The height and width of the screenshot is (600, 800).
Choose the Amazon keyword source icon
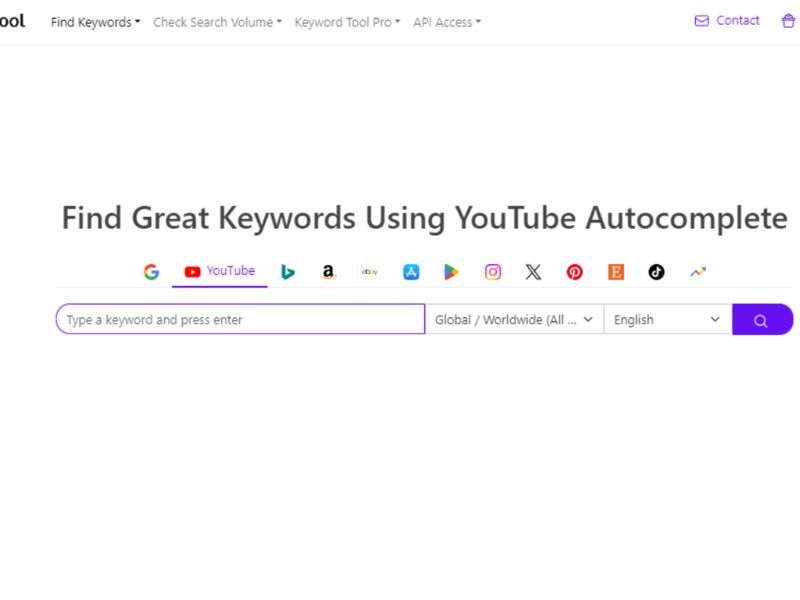click(x=328, y=271)
